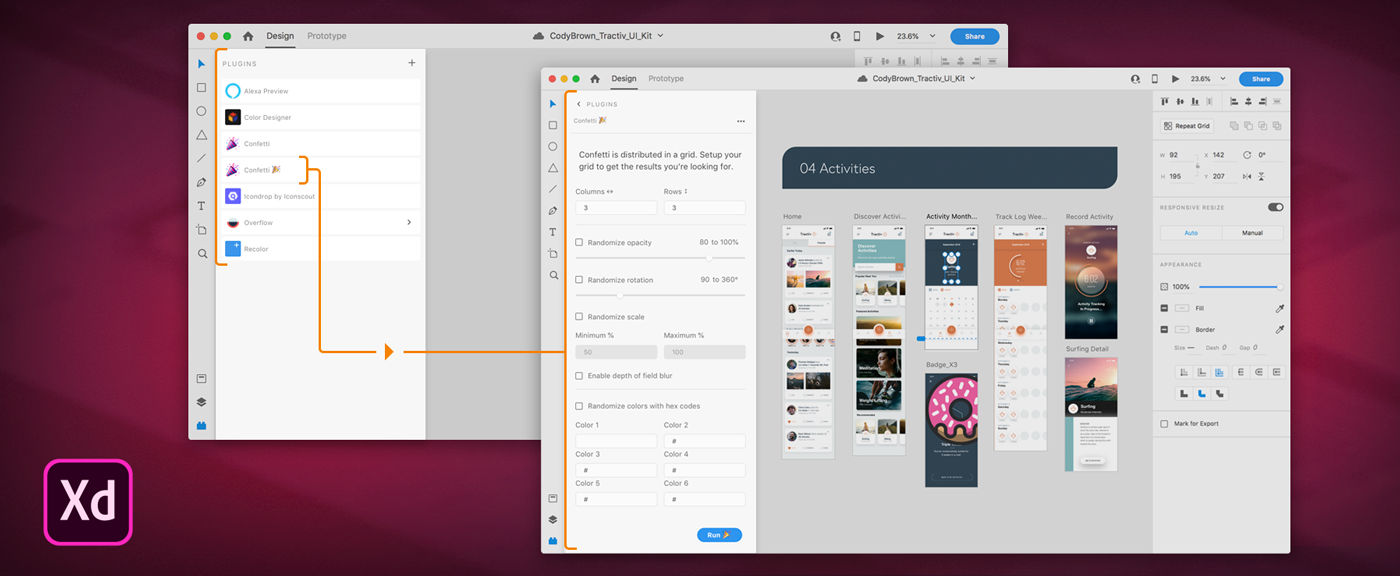Switch to the Prototype tab in front window
This screenshot has height=576, width=1400.
click(666, 78)
